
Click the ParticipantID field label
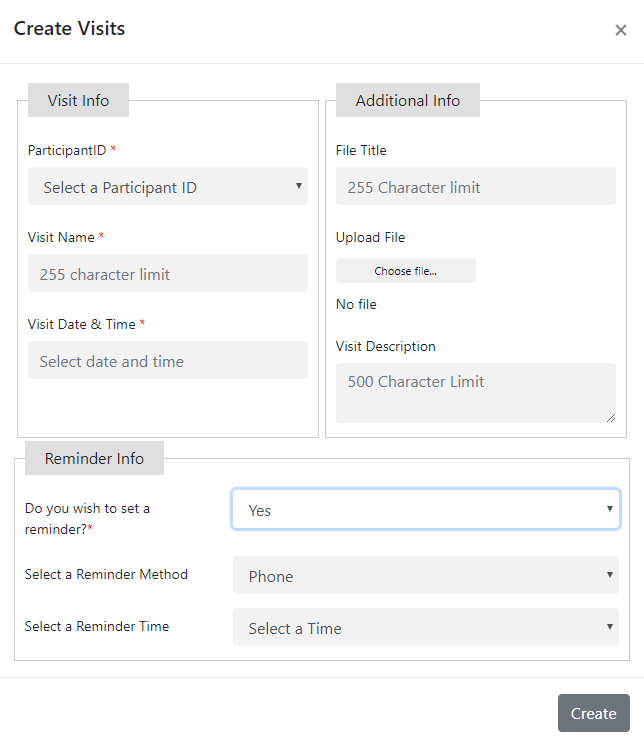[x=67, y=150]
